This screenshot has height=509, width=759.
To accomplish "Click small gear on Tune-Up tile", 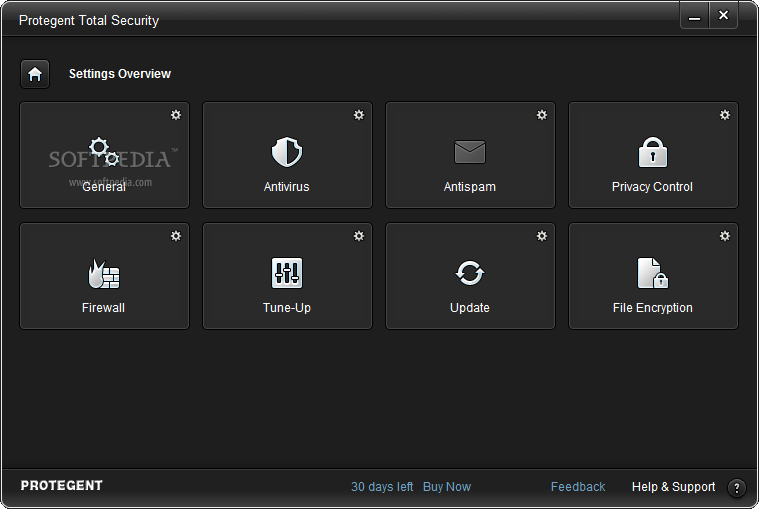I will 359,236.
